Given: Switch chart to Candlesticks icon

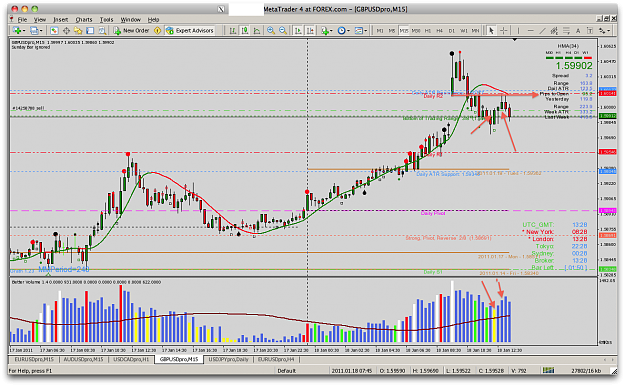Looking at the screenshot, I should point(245,31).
